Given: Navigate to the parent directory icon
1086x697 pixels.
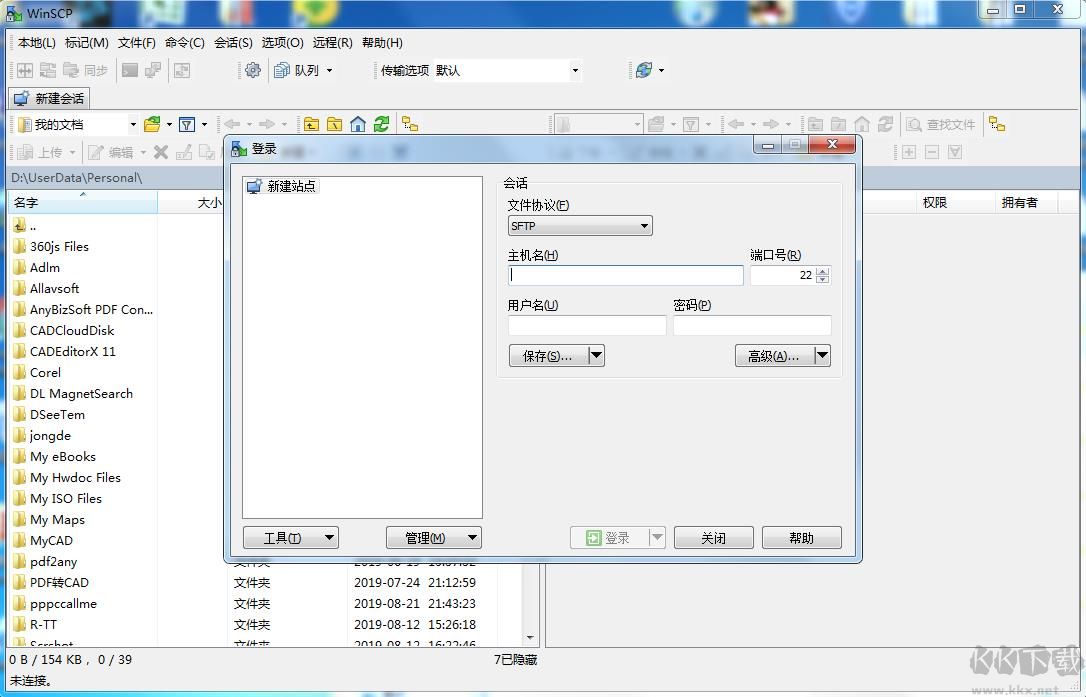Looking at the screenshot, I should [313, 123].
